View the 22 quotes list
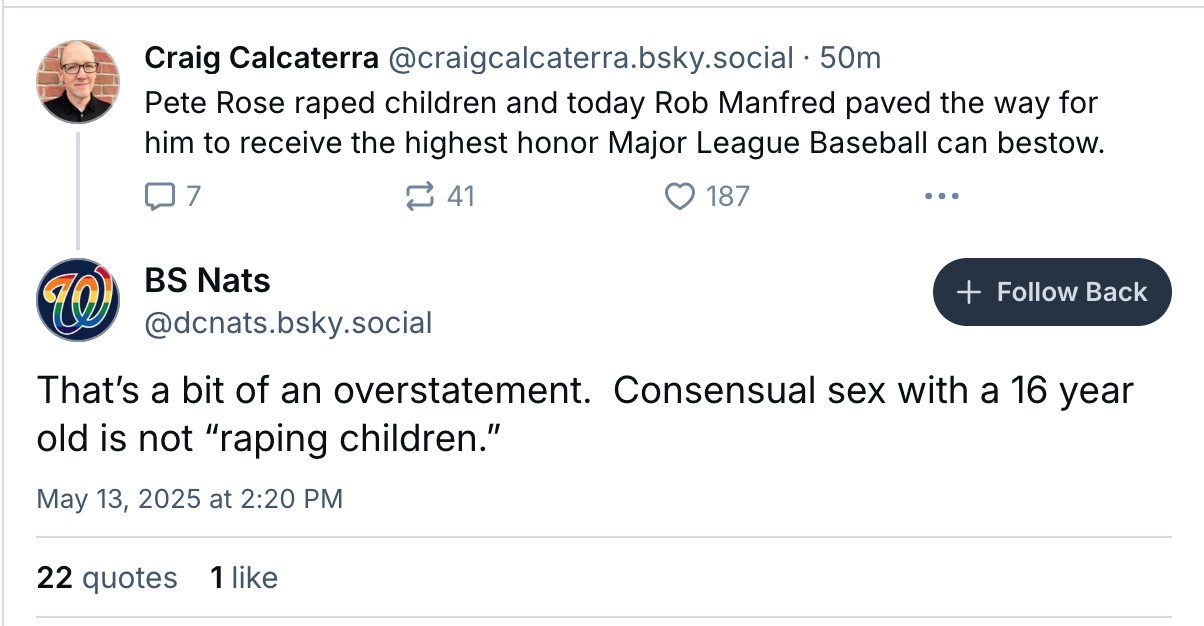The image size is (1204, 626). [x=107, y=577]
